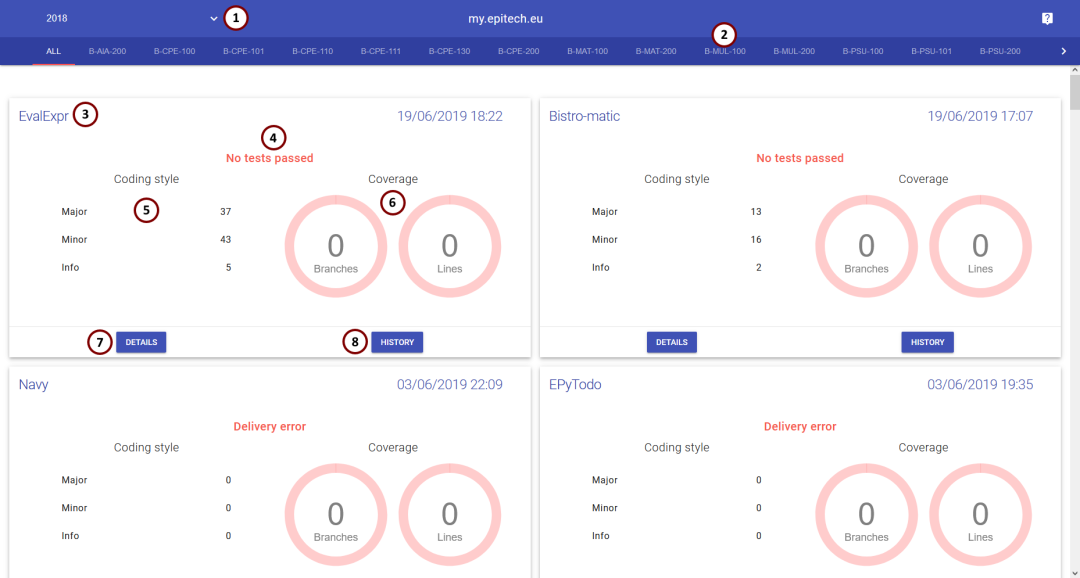
Task: View History for the EvalExpr project
Action: click(x=397, y=342)
